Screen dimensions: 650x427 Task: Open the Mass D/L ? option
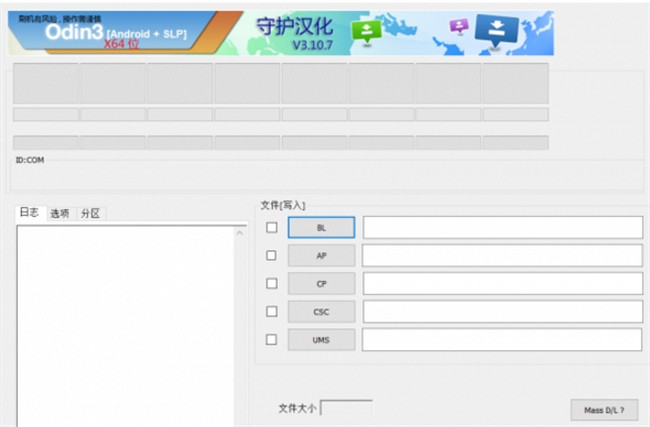(604, 410)
